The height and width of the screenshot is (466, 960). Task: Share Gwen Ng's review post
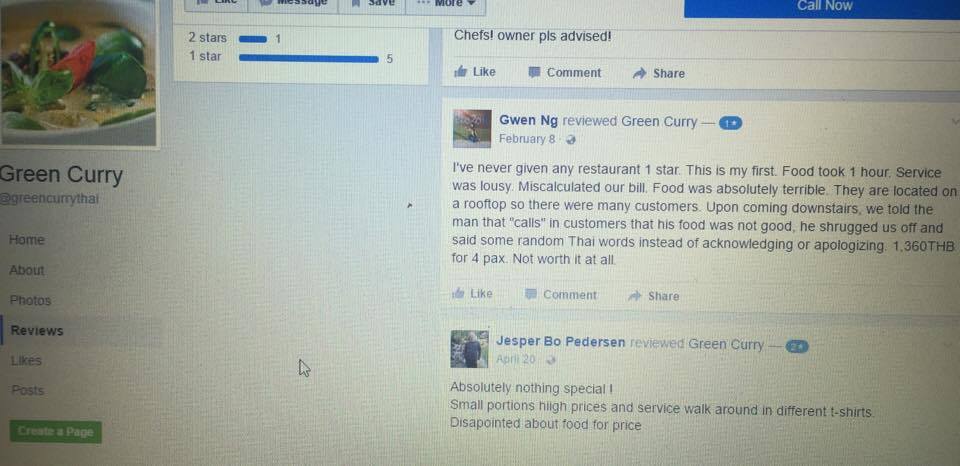click(654, 296)
